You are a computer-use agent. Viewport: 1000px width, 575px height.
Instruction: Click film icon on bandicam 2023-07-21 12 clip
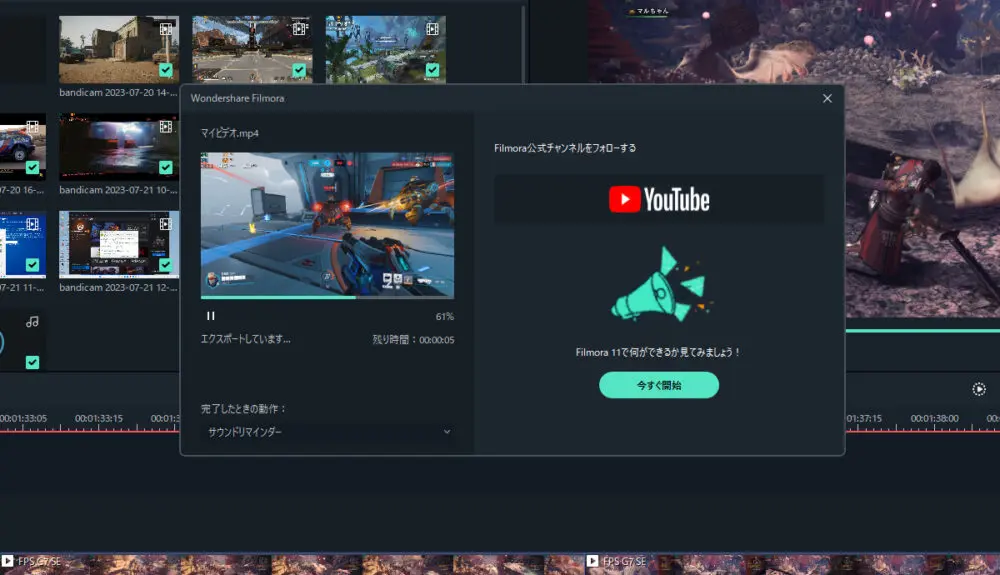(x=166, y=224)
